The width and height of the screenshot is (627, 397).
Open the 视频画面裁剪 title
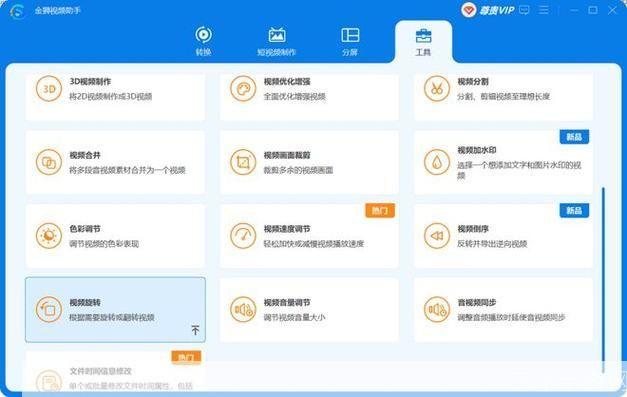287,155
